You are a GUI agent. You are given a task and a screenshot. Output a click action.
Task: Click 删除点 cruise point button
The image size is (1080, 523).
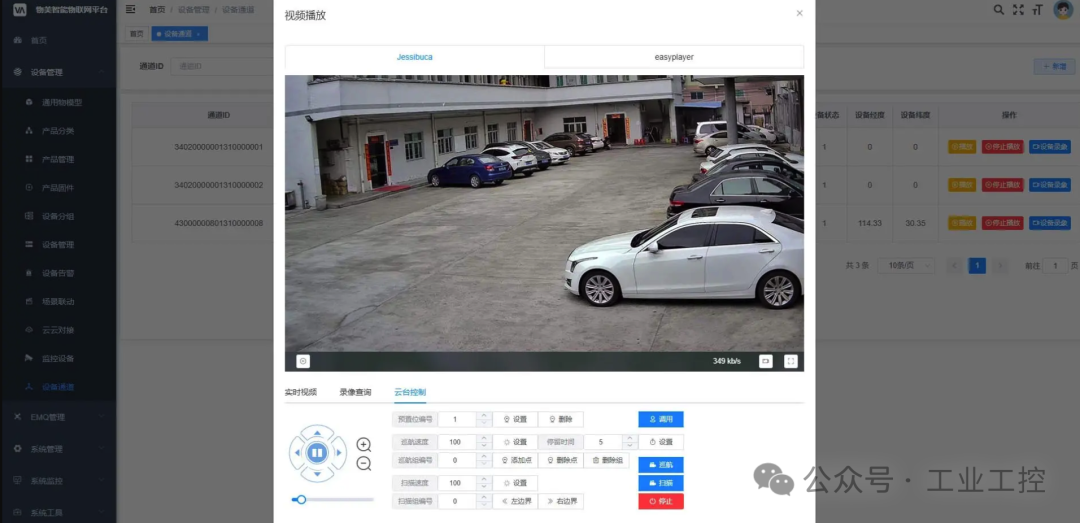click(561, 460)
